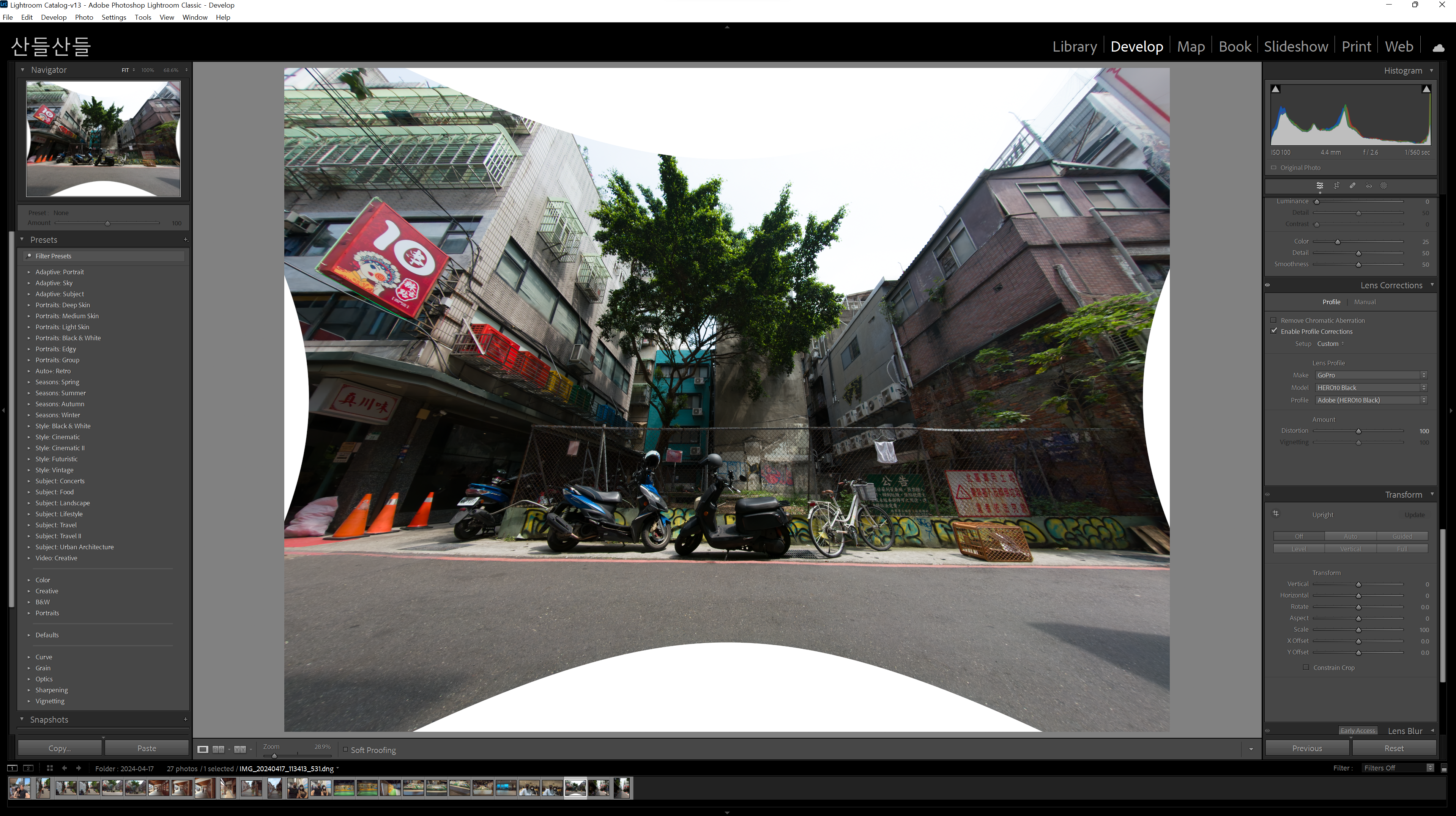Screen dimensions: 1456x816
Task: Select the Crop and rotate tool icon
Action: tap(1336, 186)
